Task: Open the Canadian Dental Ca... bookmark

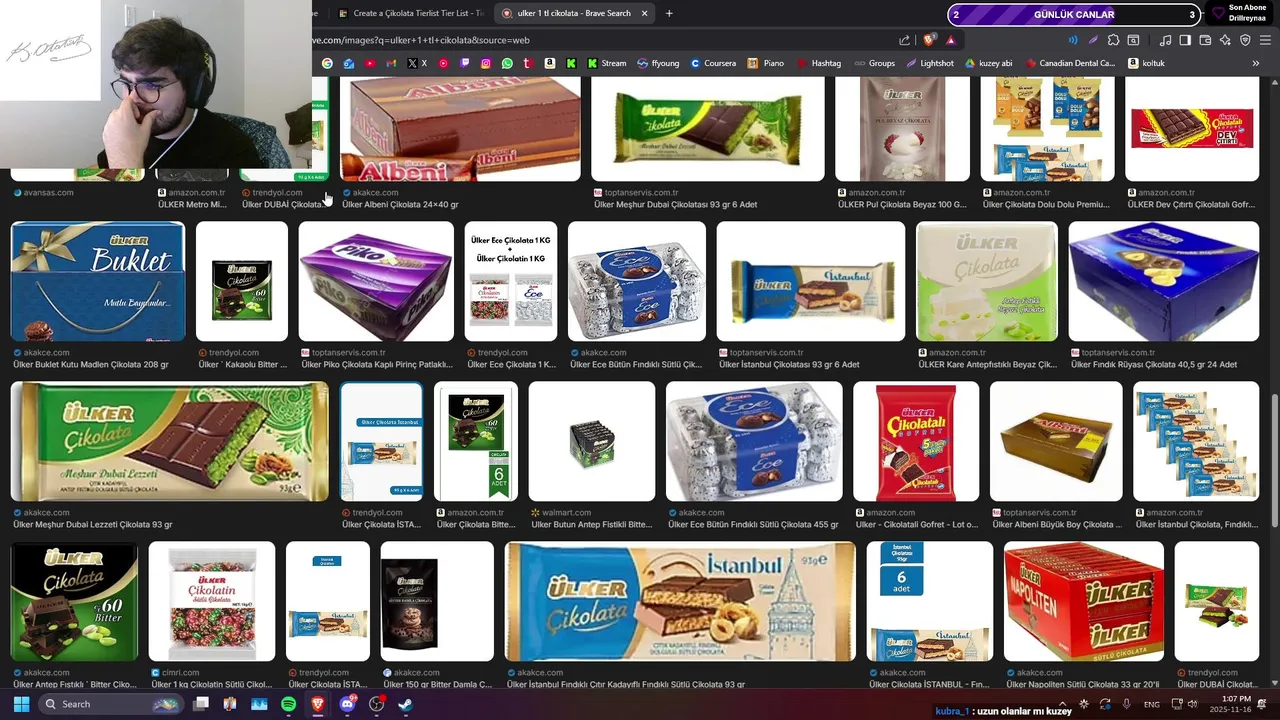Action: point(1070,63)
